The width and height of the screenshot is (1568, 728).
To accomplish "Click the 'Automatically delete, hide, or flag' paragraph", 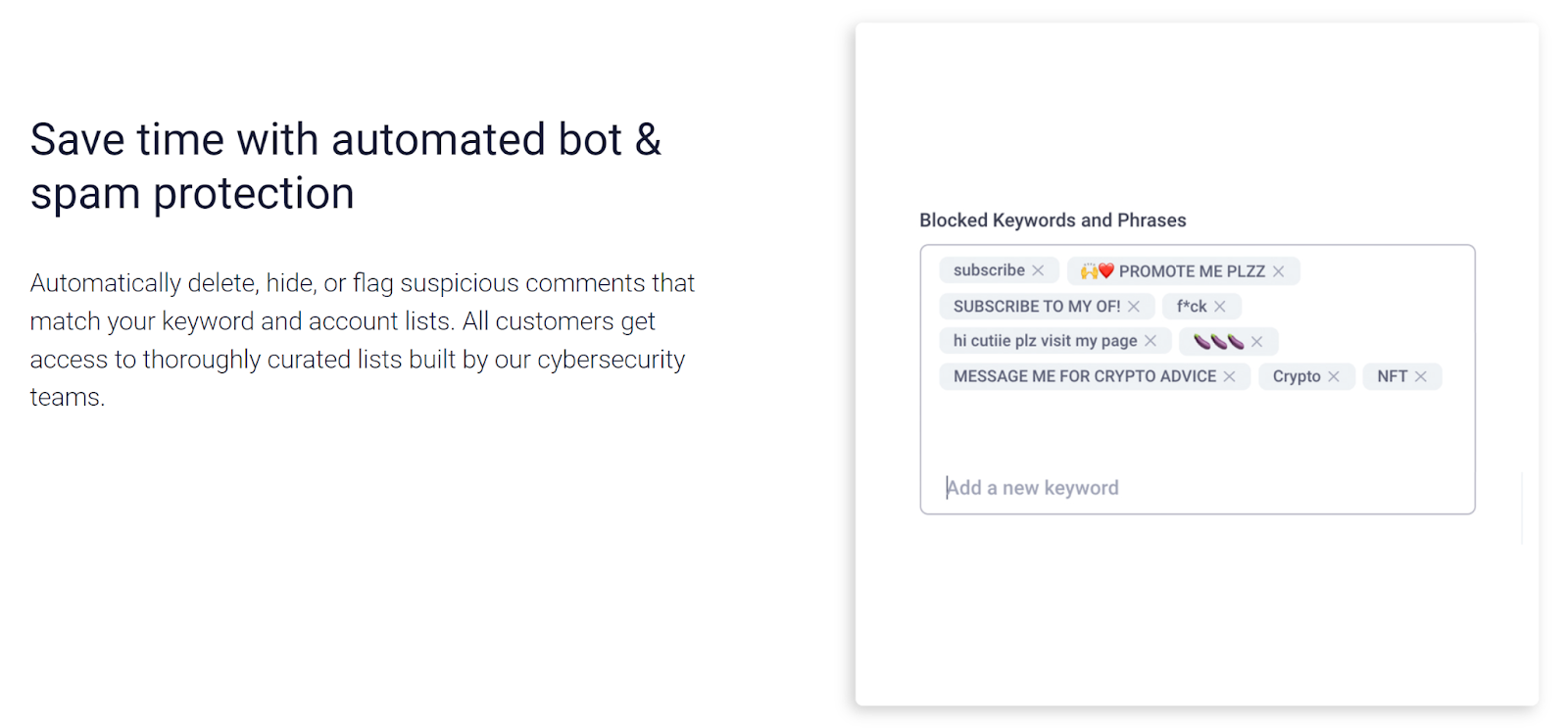I will 362,339.
